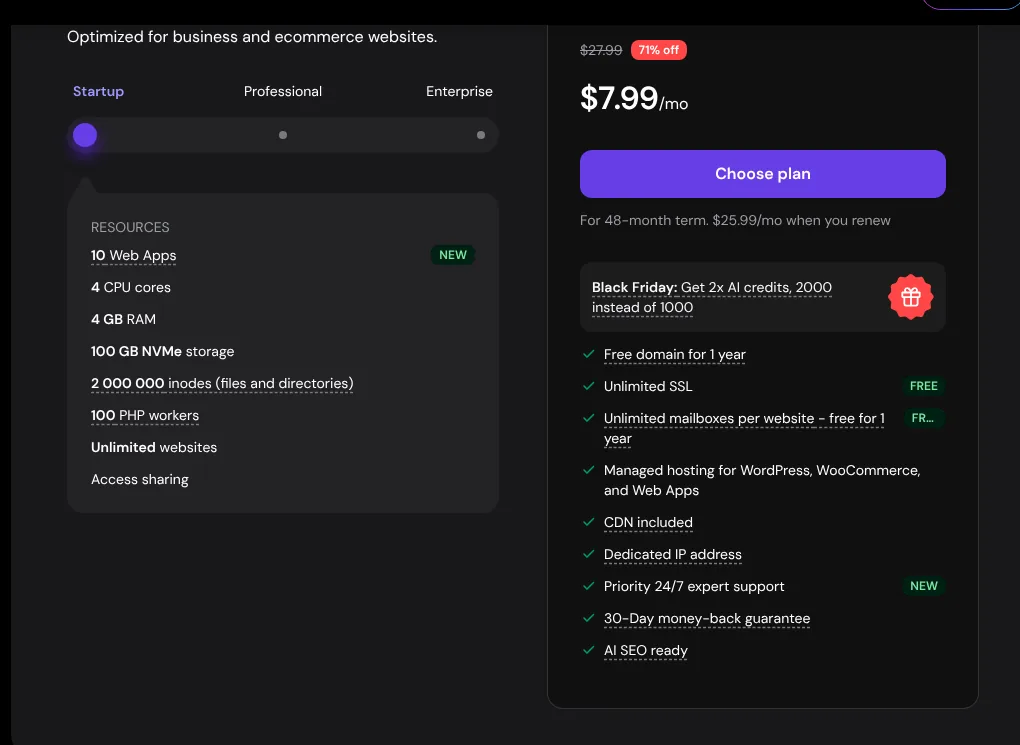The height and width of the screenshot is (745, 1020).
Task: Click 'Optimized for business and ecommerce websites' text
Action: [252, 37]
